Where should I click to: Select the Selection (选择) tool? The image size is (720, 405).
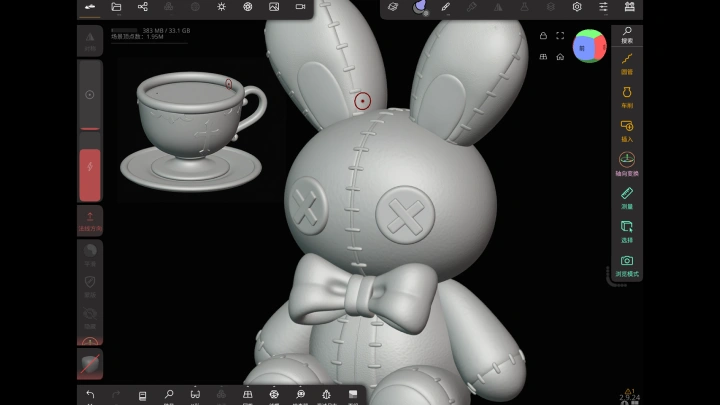[x=627, y=232]
